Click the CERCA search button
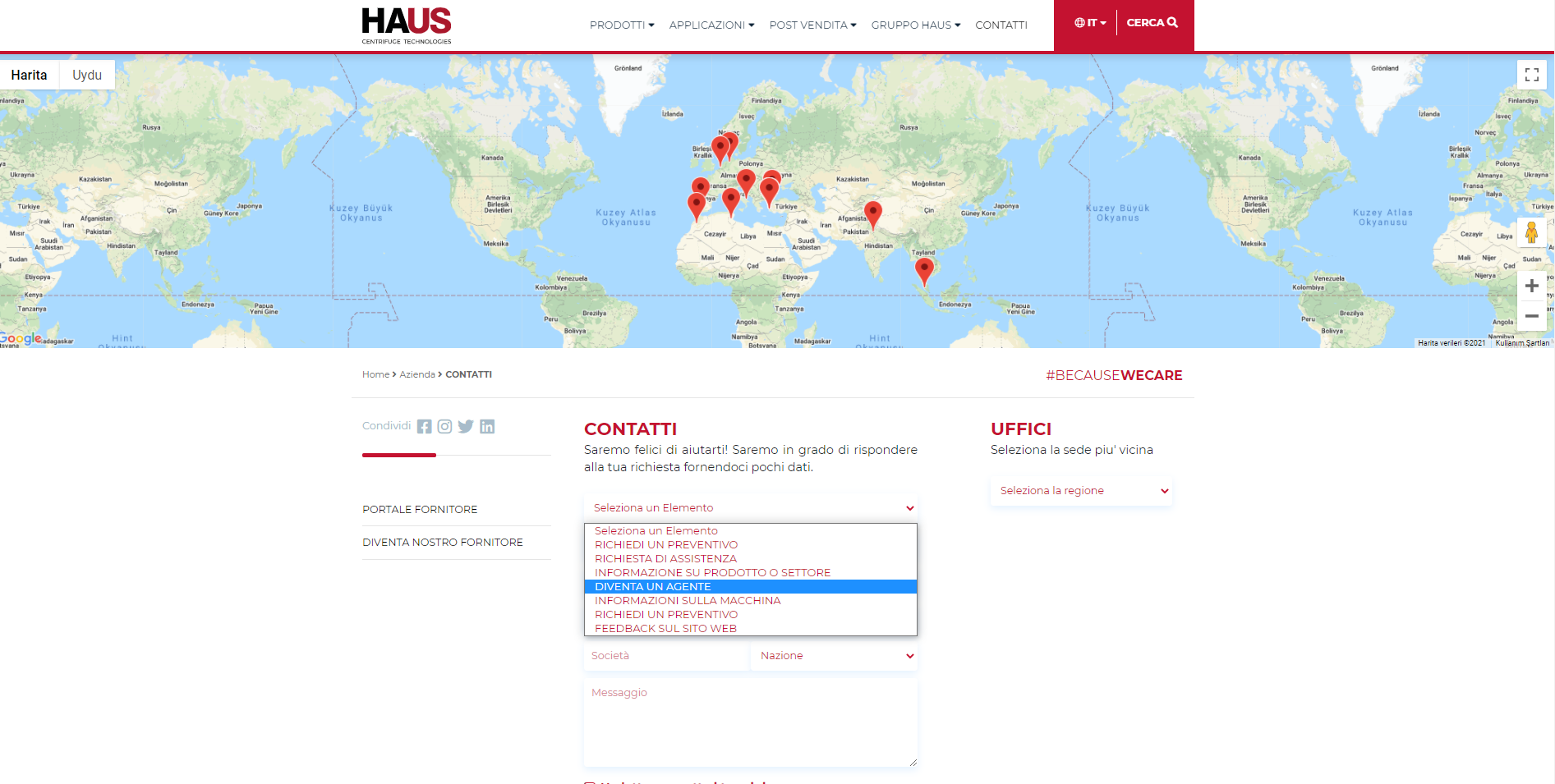 tap(1152, 23)
